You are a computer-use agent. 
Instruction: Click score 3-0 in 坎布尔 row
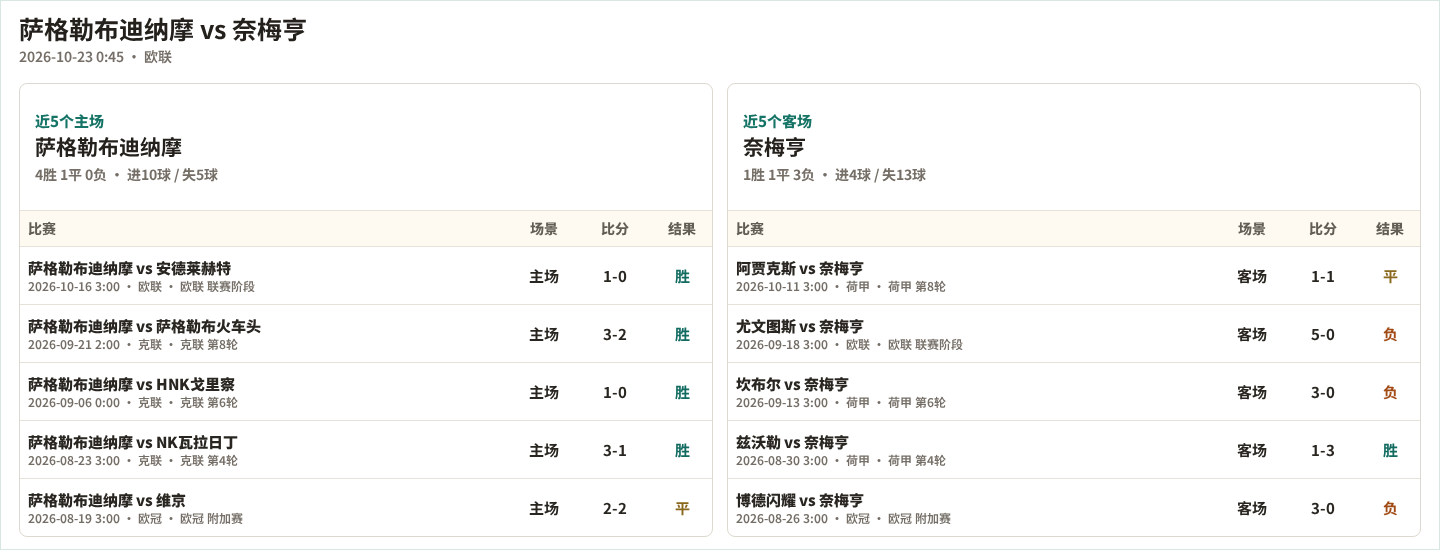coord(1323,392)
